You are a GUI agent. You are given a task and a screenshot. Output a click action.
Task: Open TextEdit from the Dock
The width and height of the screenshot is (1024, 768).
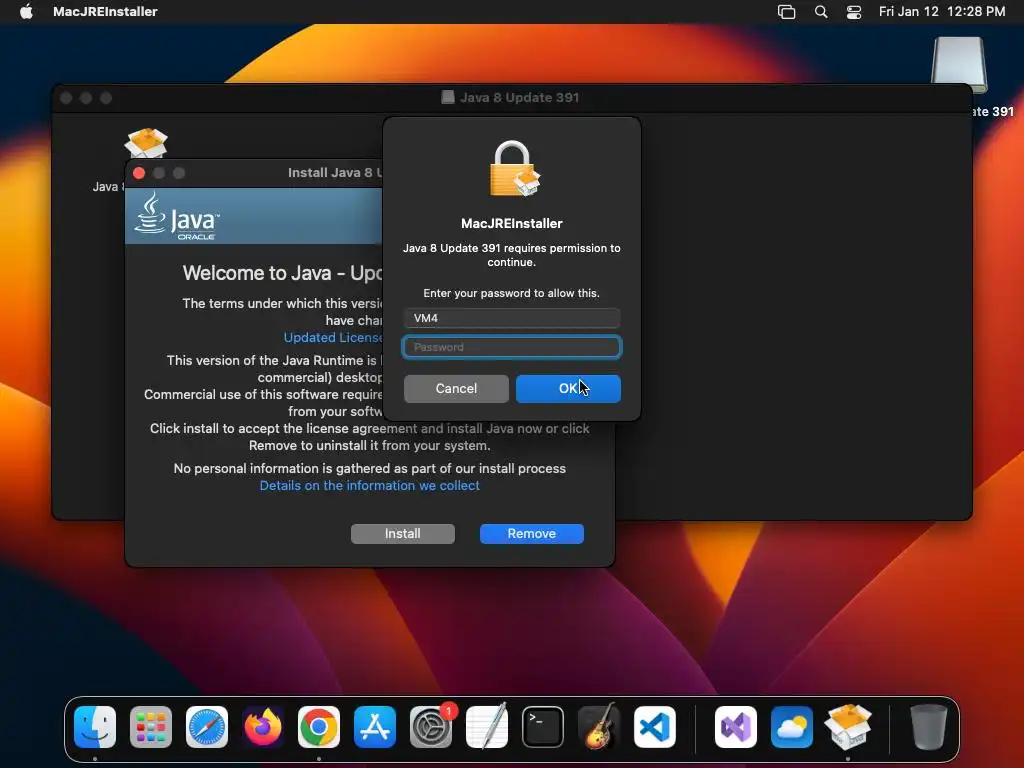pos(487,726)
